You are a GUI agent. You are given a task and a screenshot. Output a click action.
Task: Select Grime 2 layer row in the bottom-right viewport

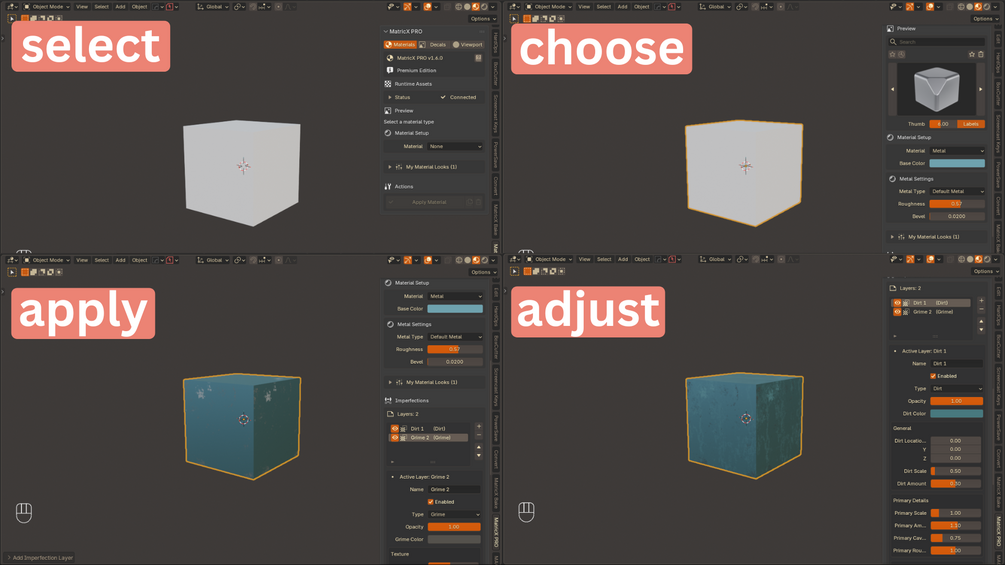(931, 312)
